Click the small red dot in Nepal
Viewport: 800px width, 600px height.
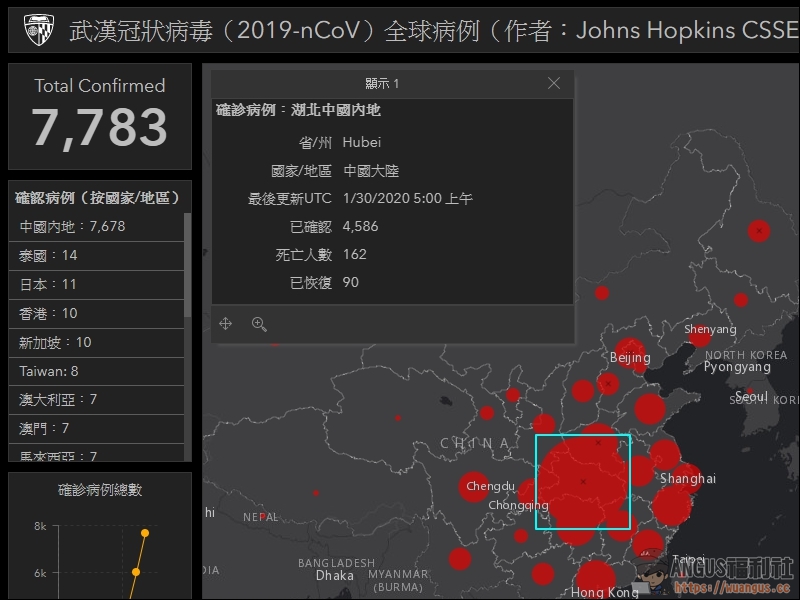[x=262, y=517]
